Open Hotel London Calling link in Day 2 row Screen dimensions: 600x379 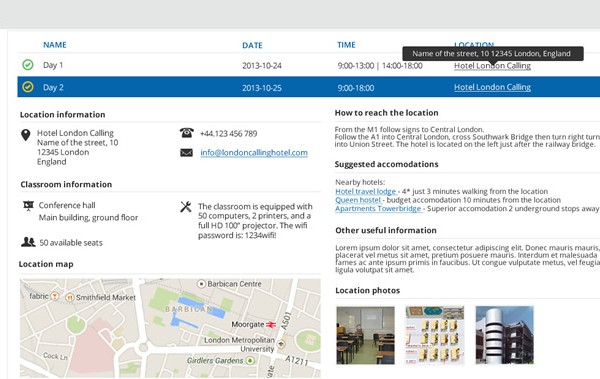[x=492, y=87]
